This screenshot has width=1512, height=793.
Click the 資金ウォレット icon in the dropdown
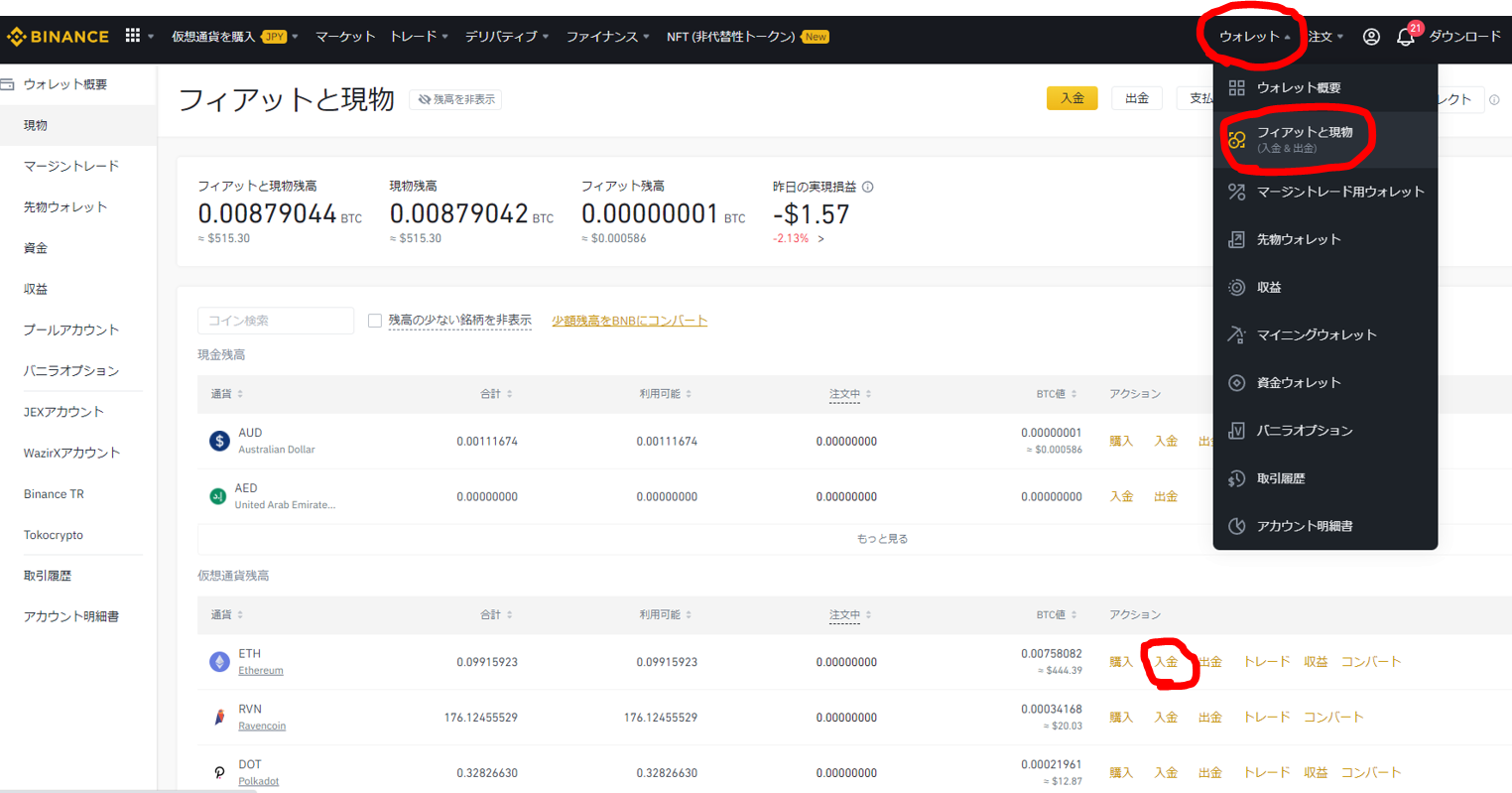click(1237, 382)
